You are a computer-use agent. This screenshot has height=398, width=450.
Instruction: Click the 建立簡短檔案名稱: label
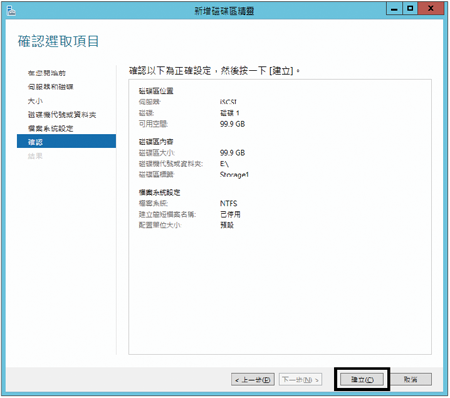click(x=167, y=214)
